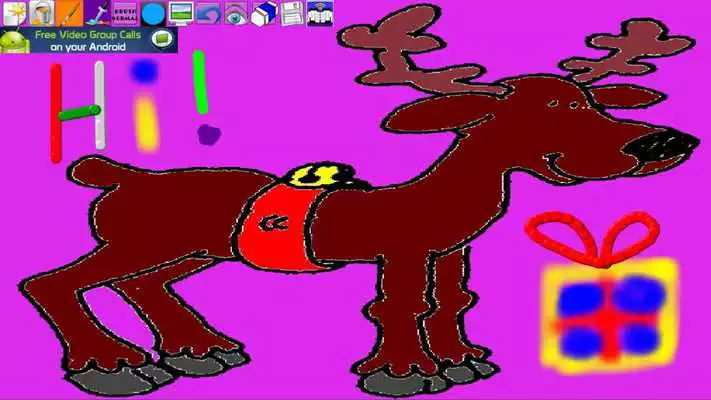Click the blue undo arrow icon
The height and width of the screenshot is (400, 711).
[x=208, y=13]
